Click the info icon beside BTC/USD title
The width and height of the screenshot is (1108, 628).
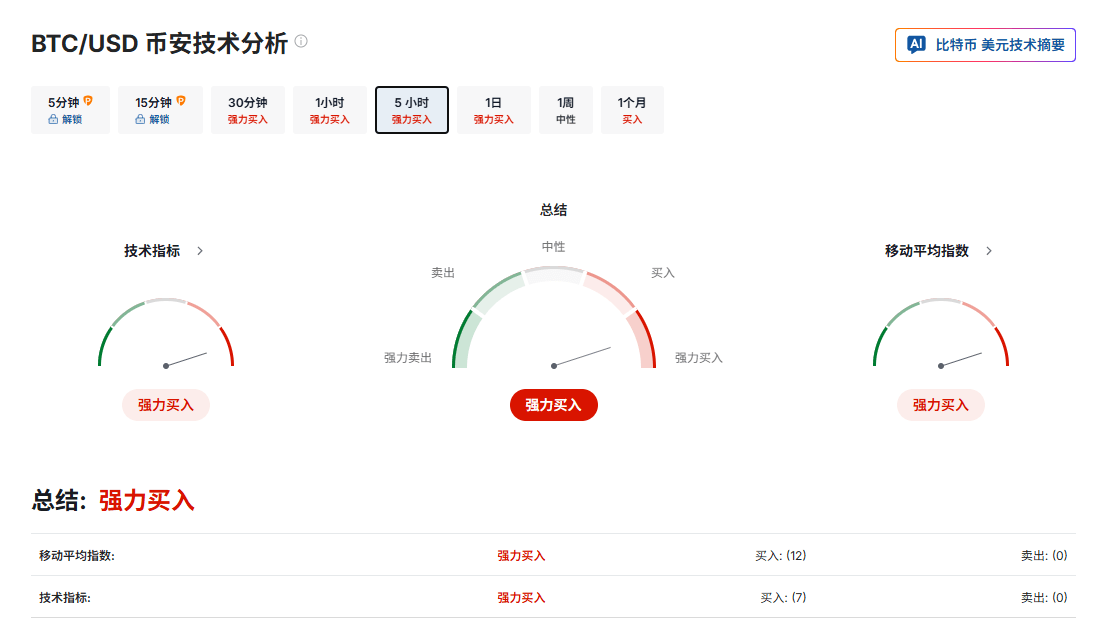[x=301, y=41]
